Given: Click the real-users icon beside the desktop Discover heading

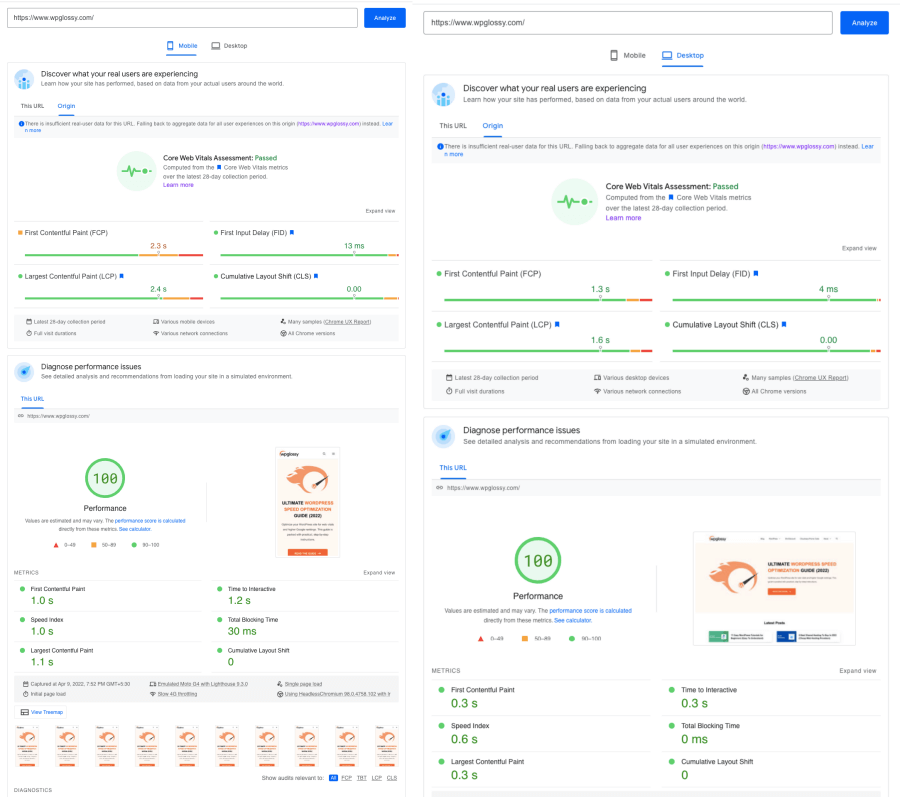Looking at the screenshot, I should coord(443,95).
